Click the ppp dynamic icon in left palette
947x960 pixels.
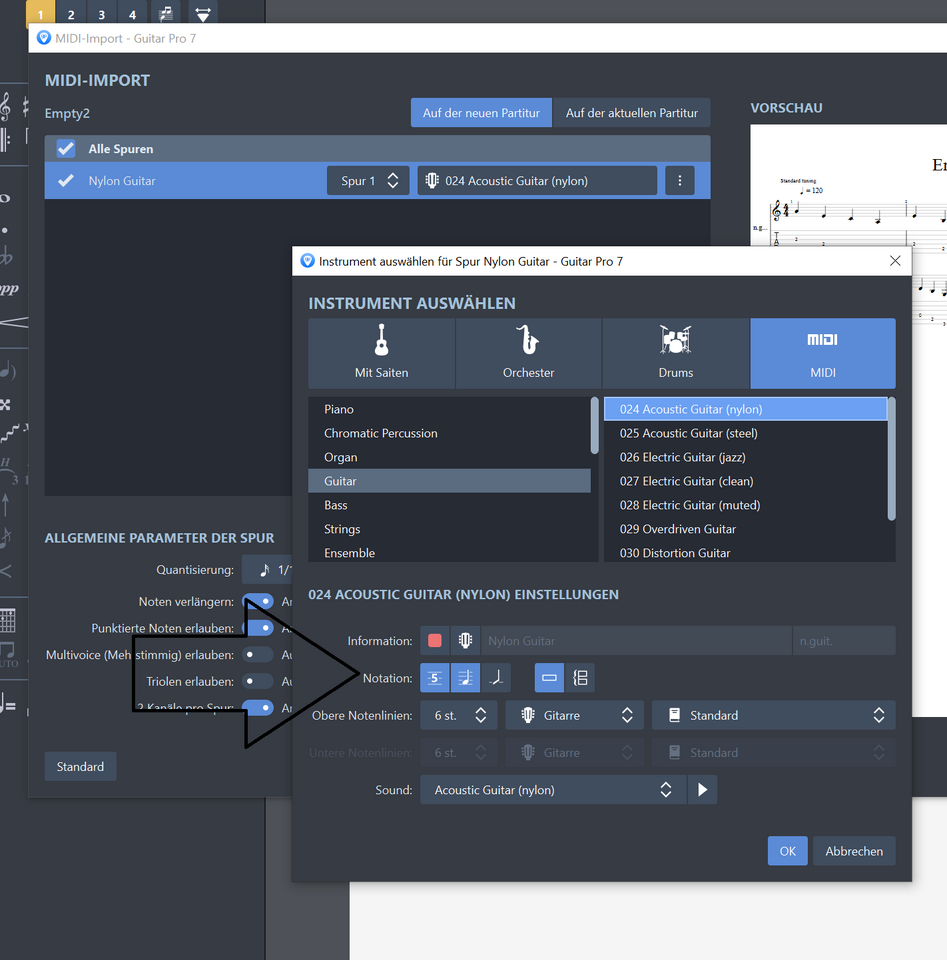point(9,288)
